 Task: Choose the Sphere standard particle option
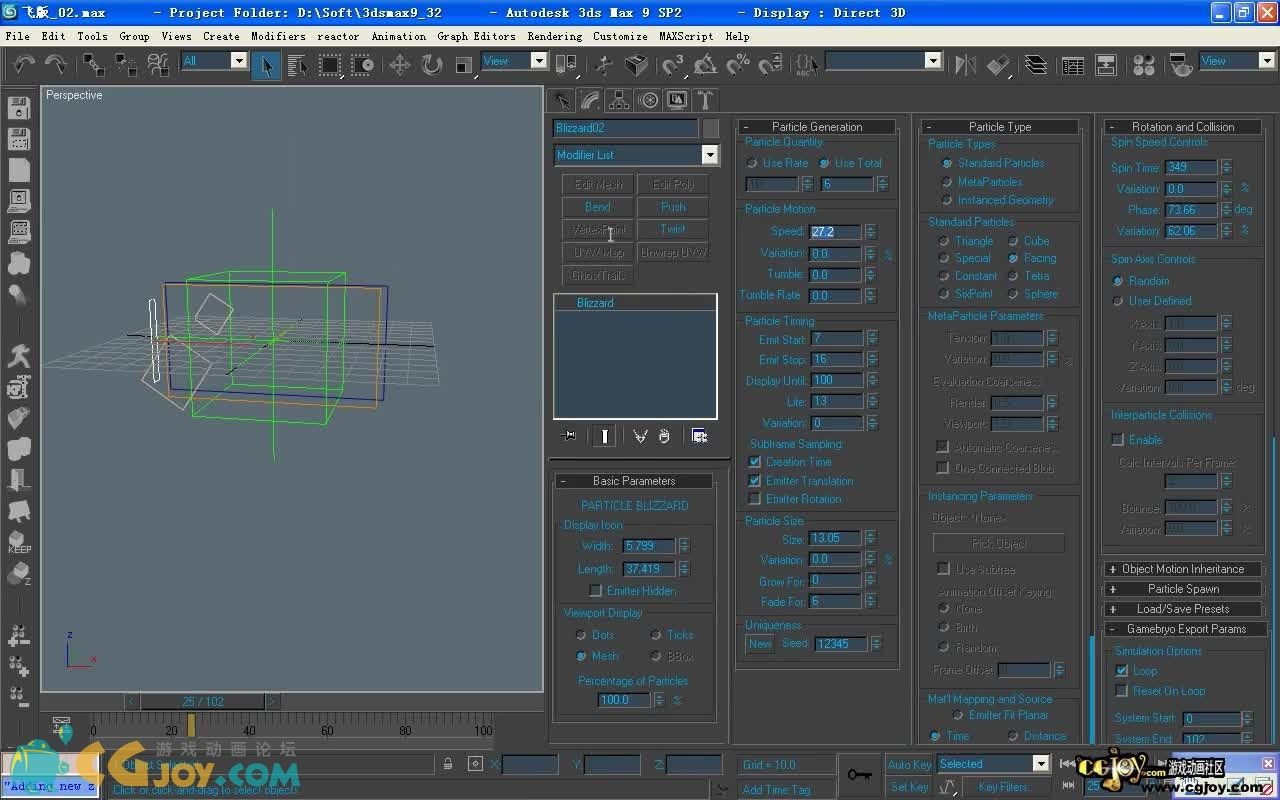click(x=1013, y=294)
